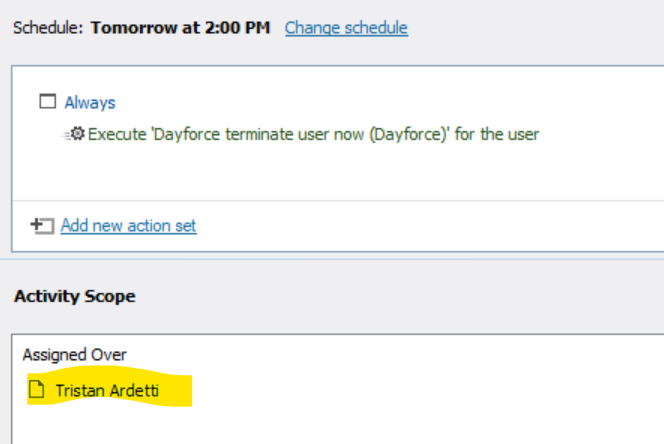The height and width of the screenshot is (444, 664).
Task: Click the document icon beside Tristan Ardetti
Action: (x=37, y=389)
